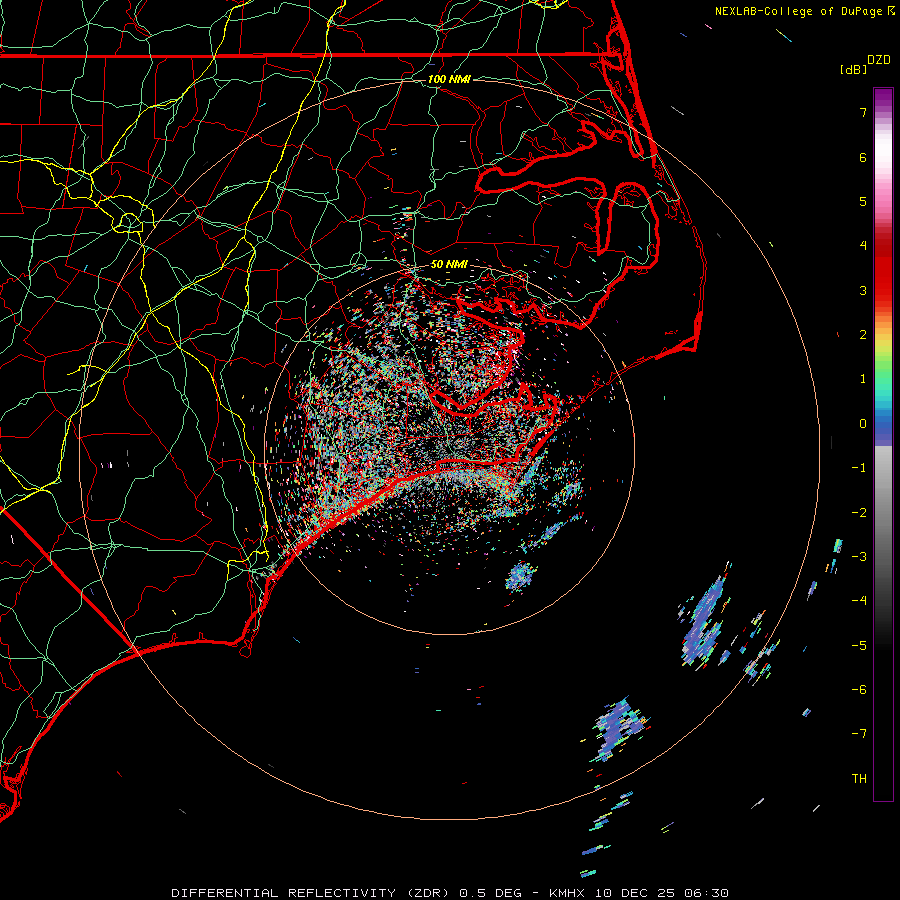Click the gray -2 dB section of color bar
The width and height of the screenshot is (900, 900).
coord(883,512)
